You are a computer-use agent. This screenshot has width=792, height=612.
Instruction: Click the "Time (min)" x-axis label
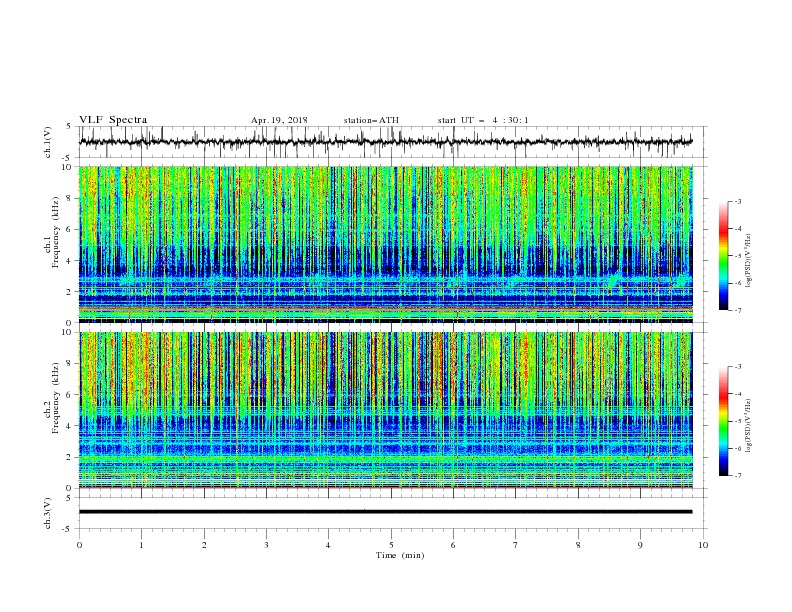[400, 555]
